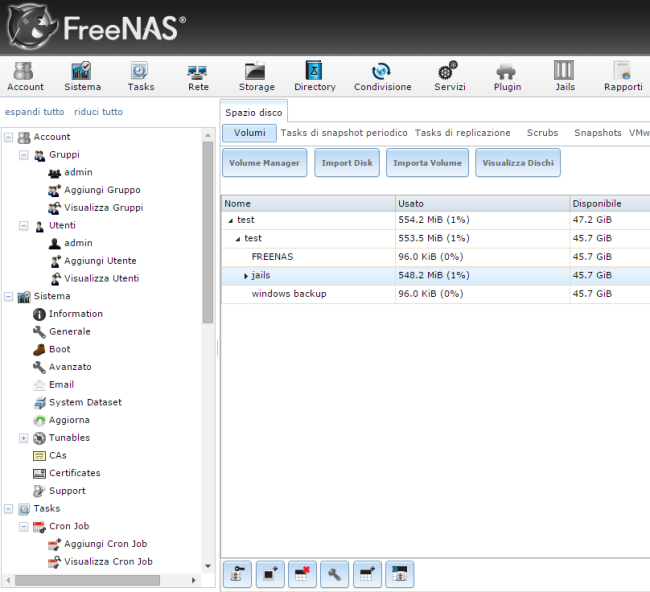Viewport: 650px width, 592px height.
Task: Click the Email envelope icon in the tree
Action: pos(39,385)
